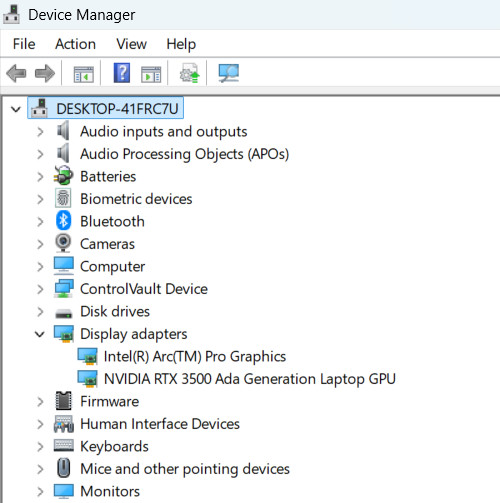
Task: Click Show/Hide Console Tree toolbar icon
Action: click(x=84, y=74)
